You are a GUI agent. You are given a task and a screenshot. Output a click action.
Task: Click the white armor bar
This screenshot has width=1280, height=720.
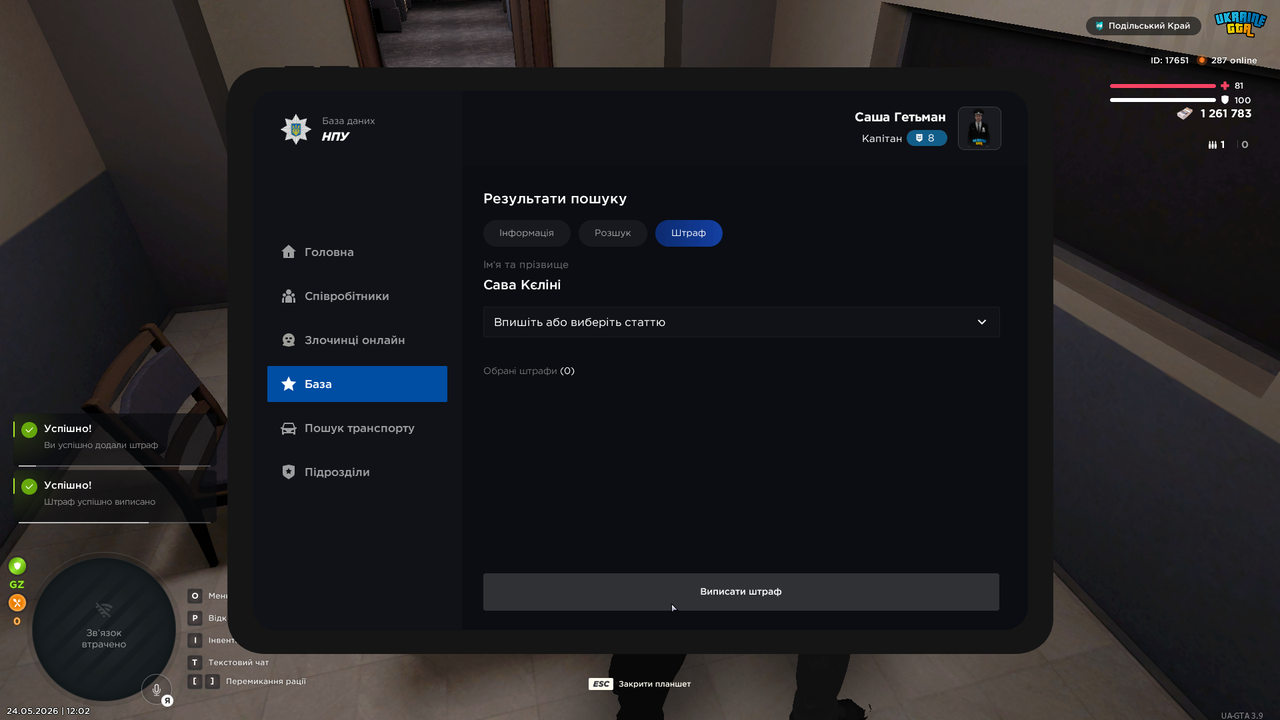pyautogui.click(x=1163, y=100)
